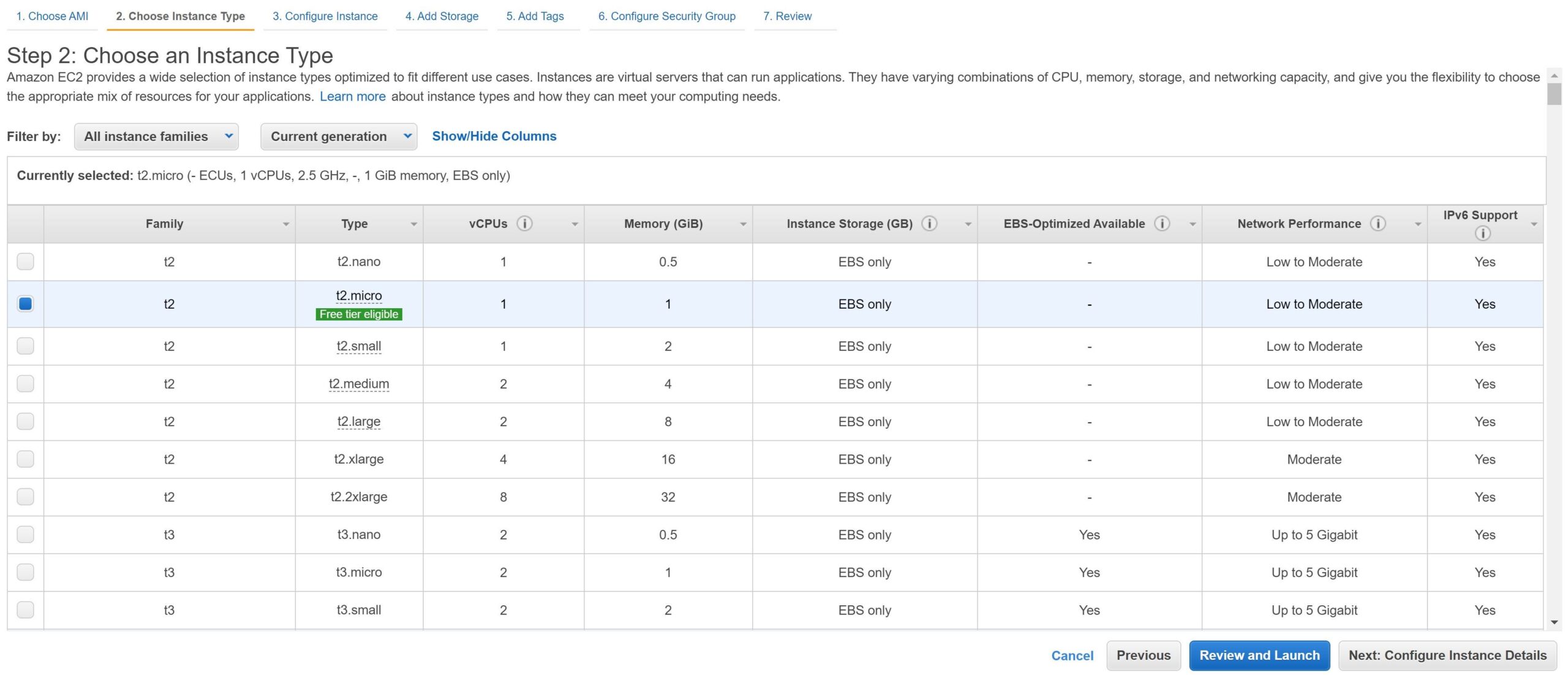The image size is (1568, 675).
Task: Click Type column sort arrow
Action: click(x=413, y=224)
